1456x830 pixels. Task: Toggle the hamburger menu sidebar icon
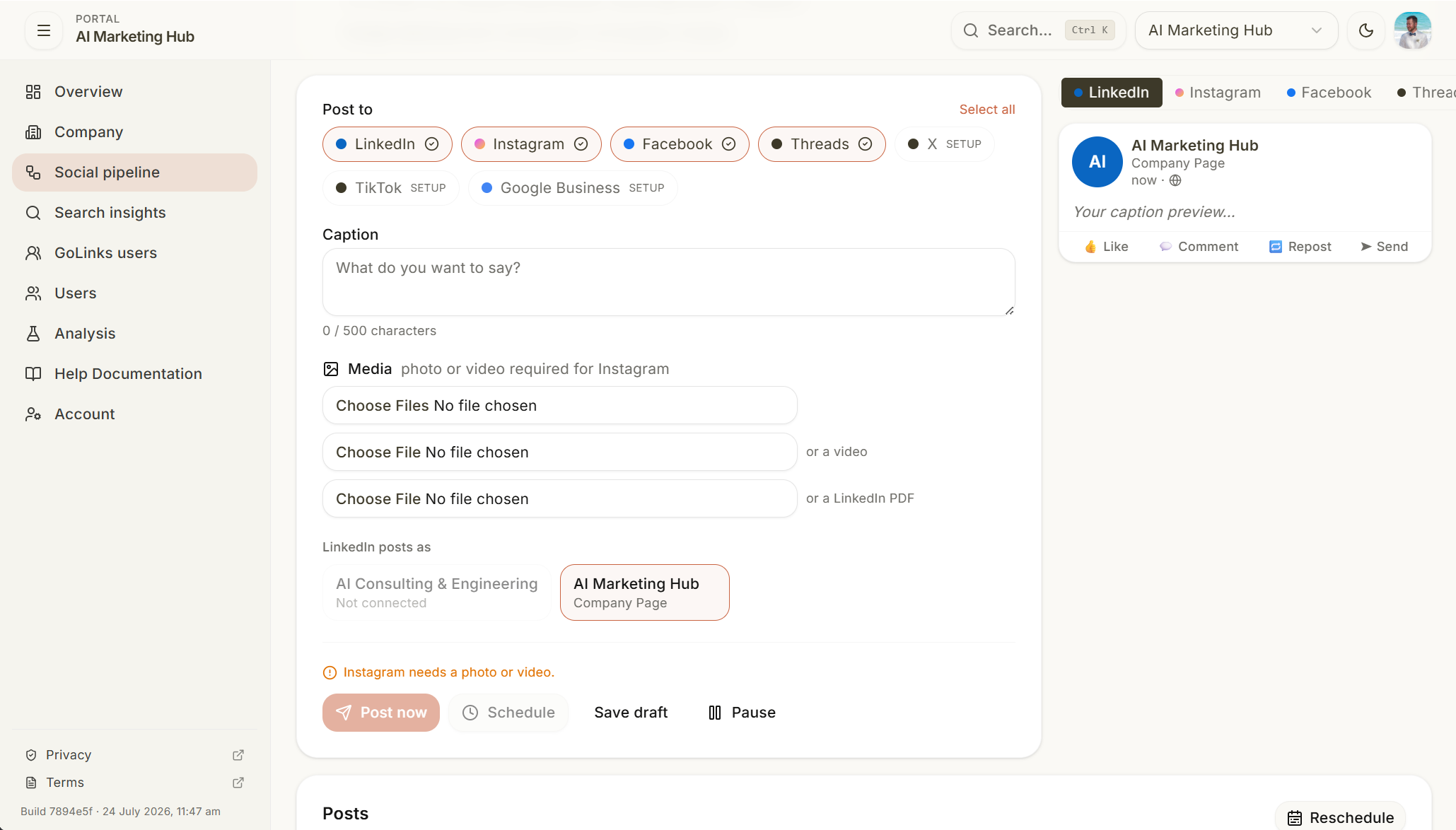point(44,30)
